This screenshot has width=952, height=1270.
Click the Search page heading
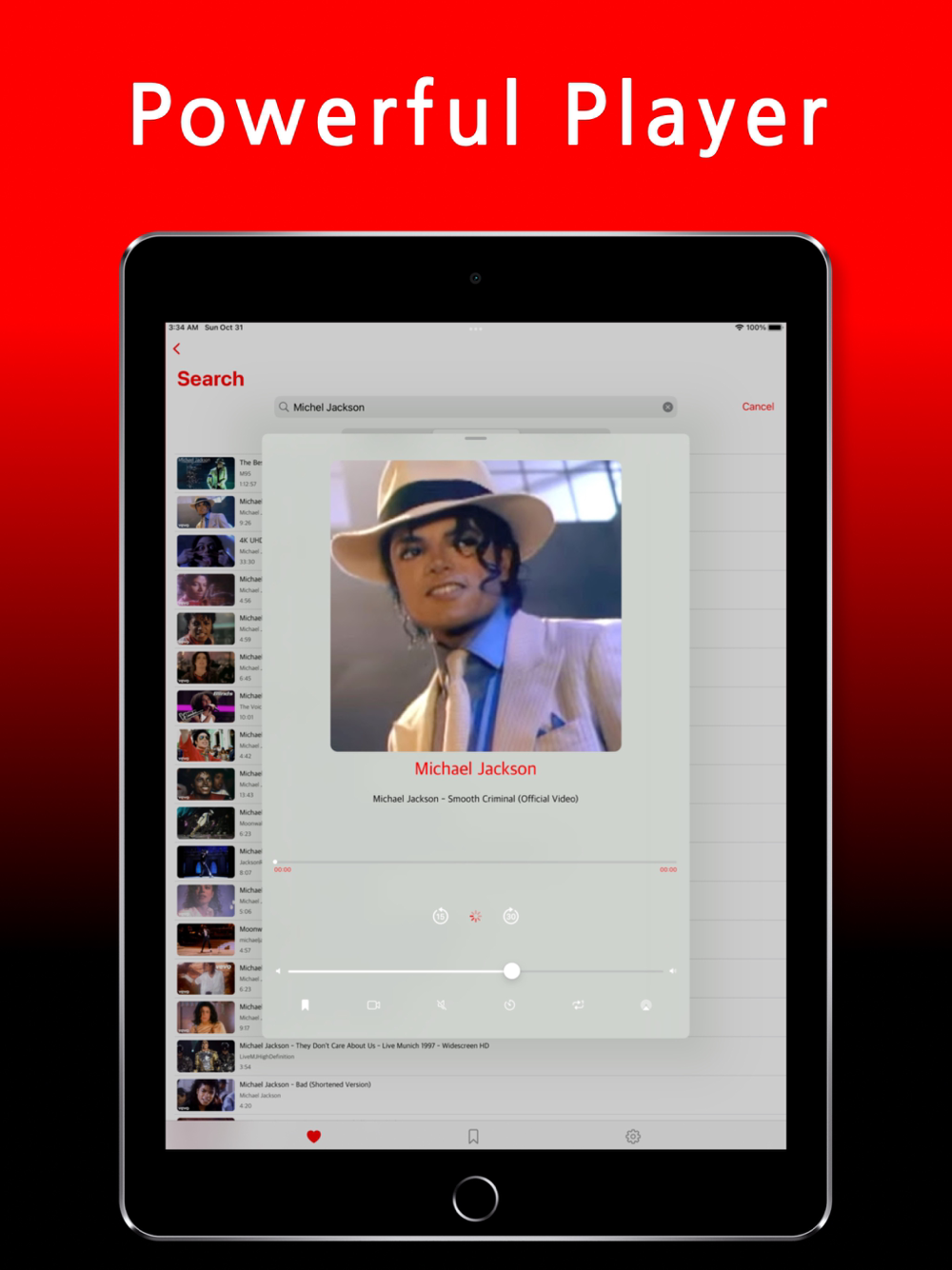[210, 379]
